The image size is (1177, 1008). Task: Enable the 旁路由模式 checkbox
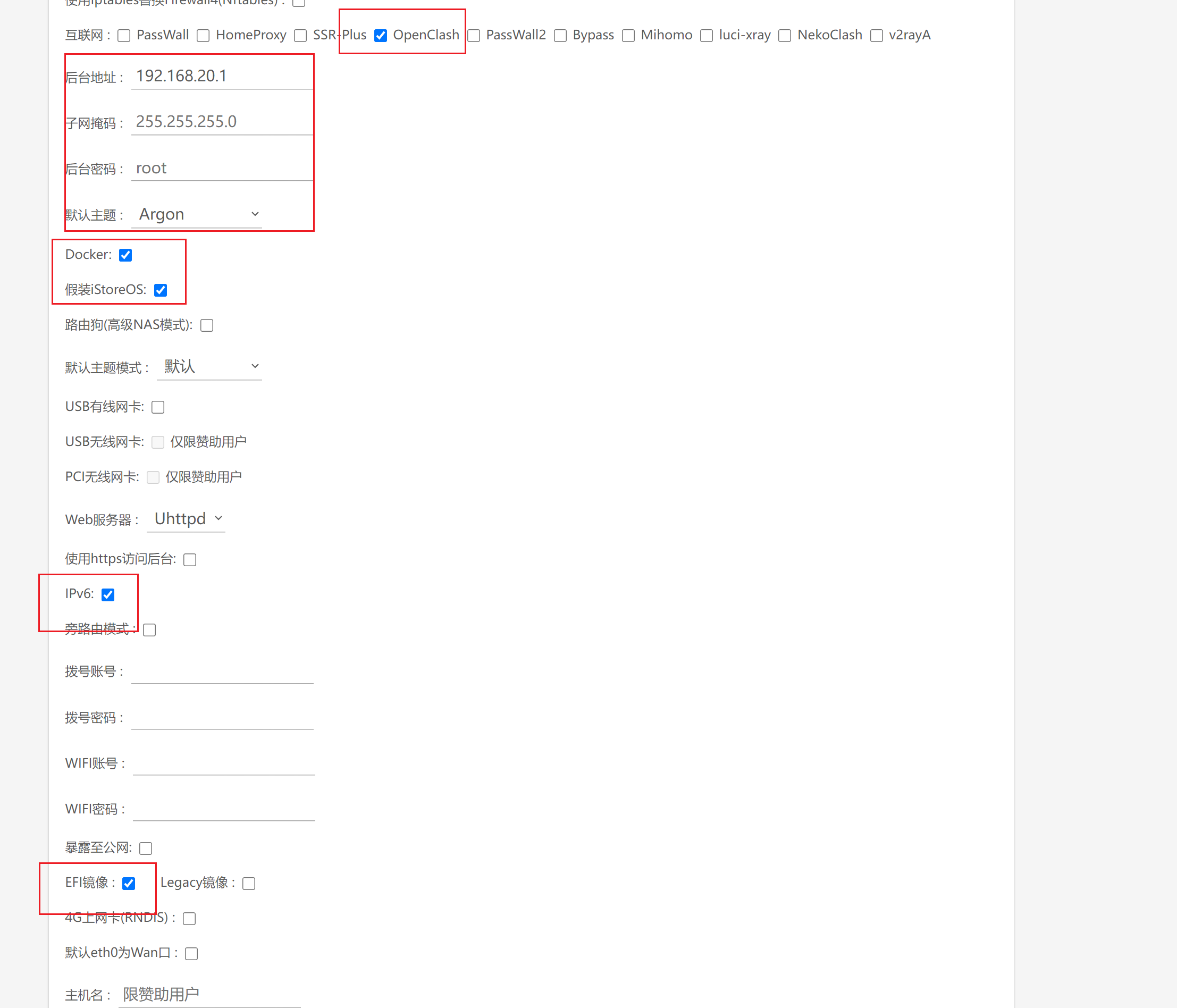pyautogui.click(x=149, y=629)
